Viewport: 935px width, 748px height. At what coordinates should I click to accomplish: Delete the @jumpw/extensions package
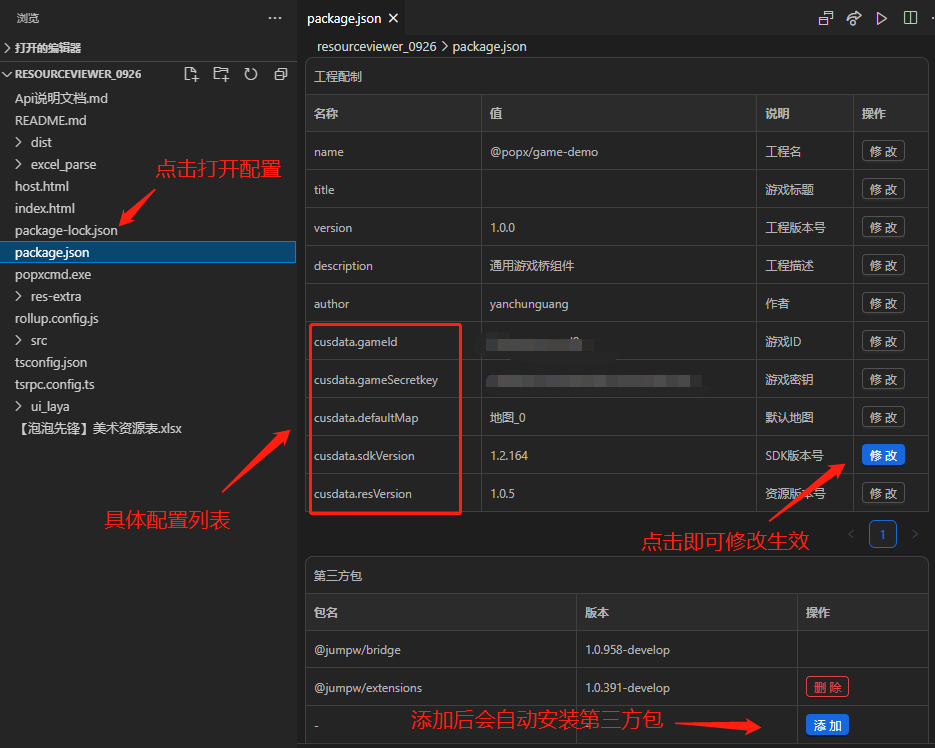(827, 687)
